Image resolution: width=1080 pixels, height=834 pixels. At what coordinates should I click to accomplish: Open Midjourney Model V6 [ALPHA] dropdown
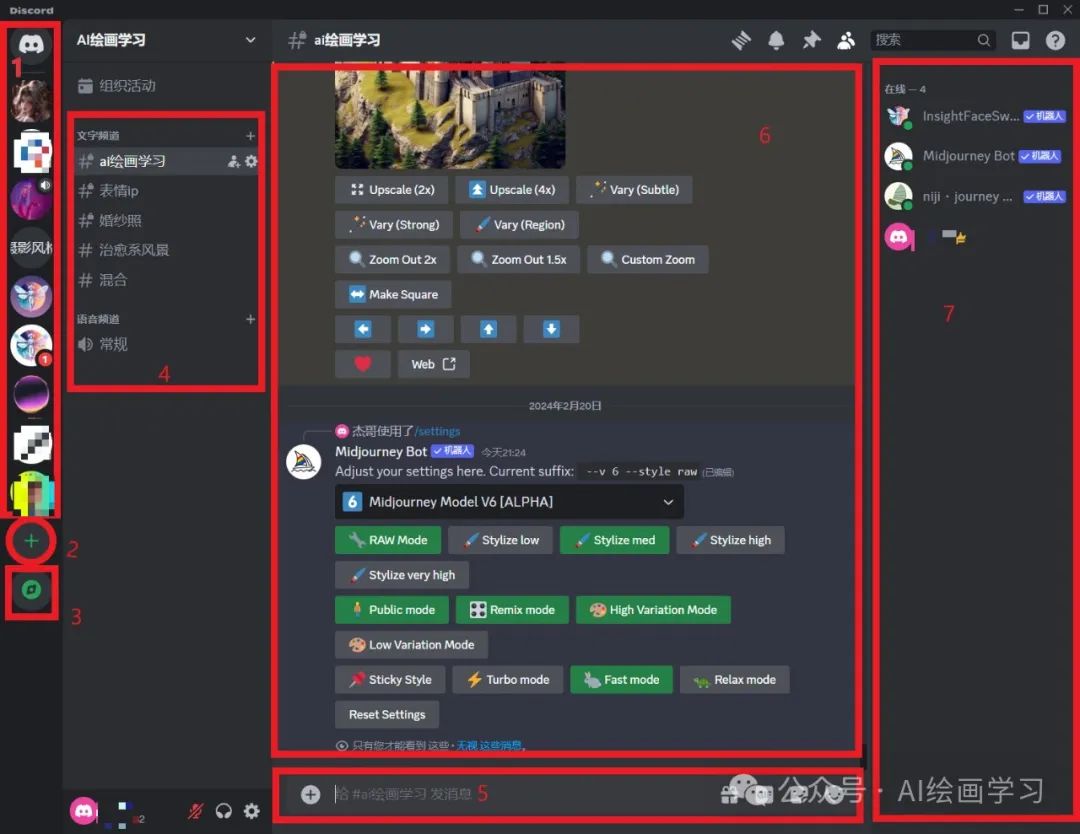[510, 502]
